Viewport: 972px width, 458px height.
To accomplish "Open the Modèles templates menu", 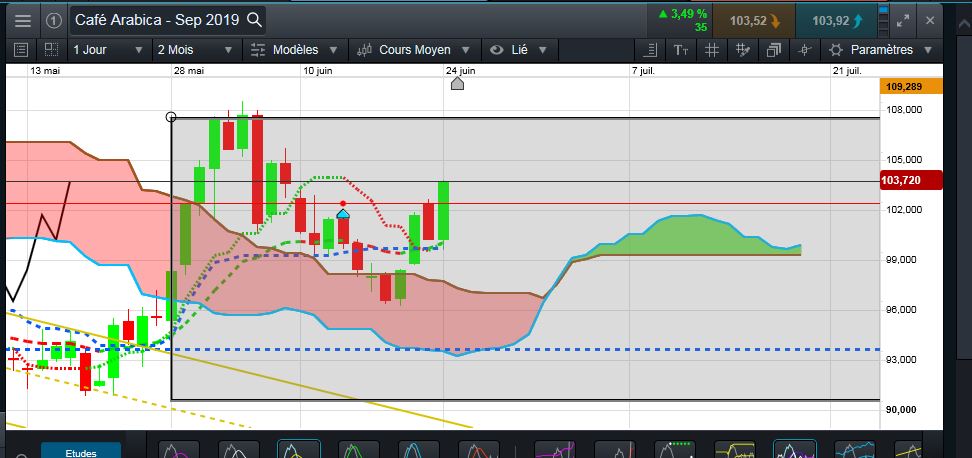I will 294,50.
